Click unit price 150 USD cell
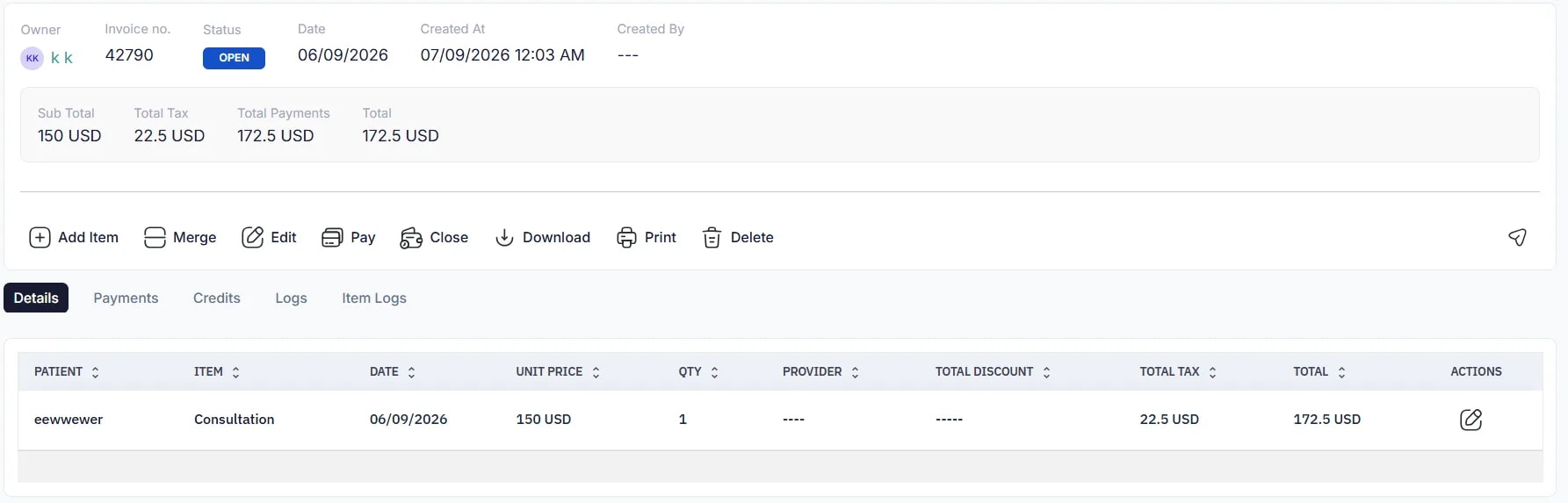Viewport: 1568px width, 503px height. 543,420
